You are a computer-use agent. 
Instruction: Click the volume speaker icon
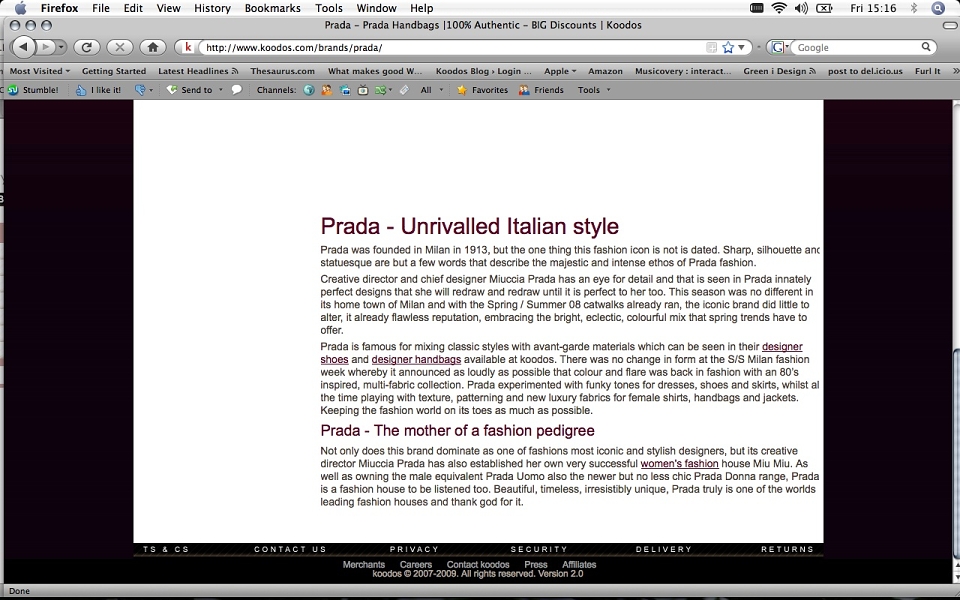pos(801,8)
